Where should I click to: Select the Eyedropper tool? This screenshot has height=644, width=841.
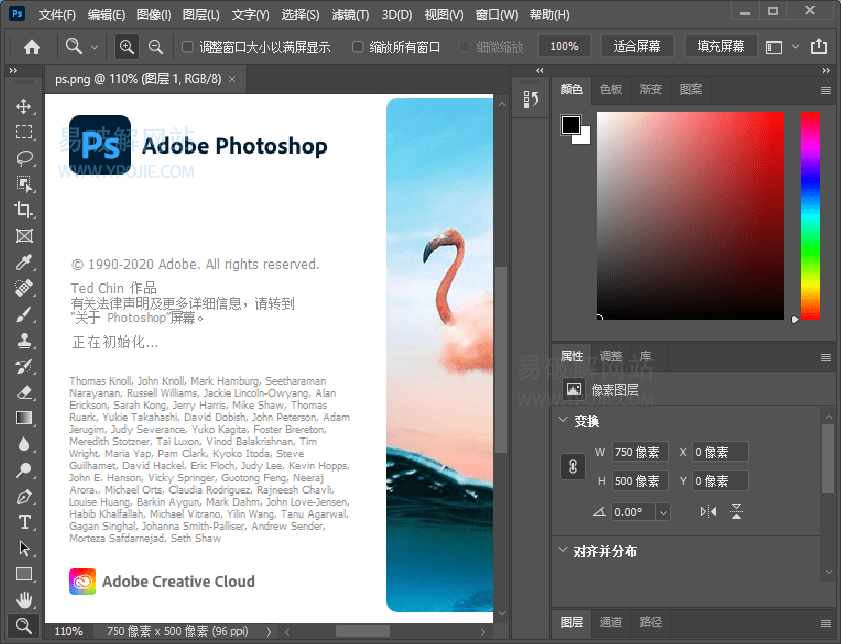(x=24, y=262)
